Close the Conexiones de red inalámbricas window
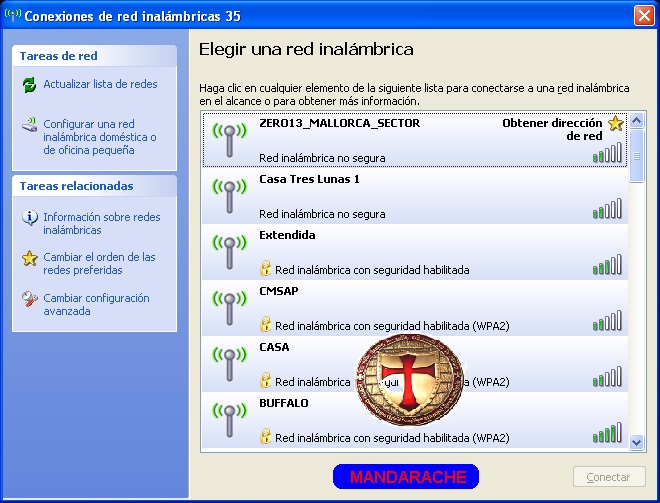The width and height of the screenshot is (660, 503). (x=644, y=15)
